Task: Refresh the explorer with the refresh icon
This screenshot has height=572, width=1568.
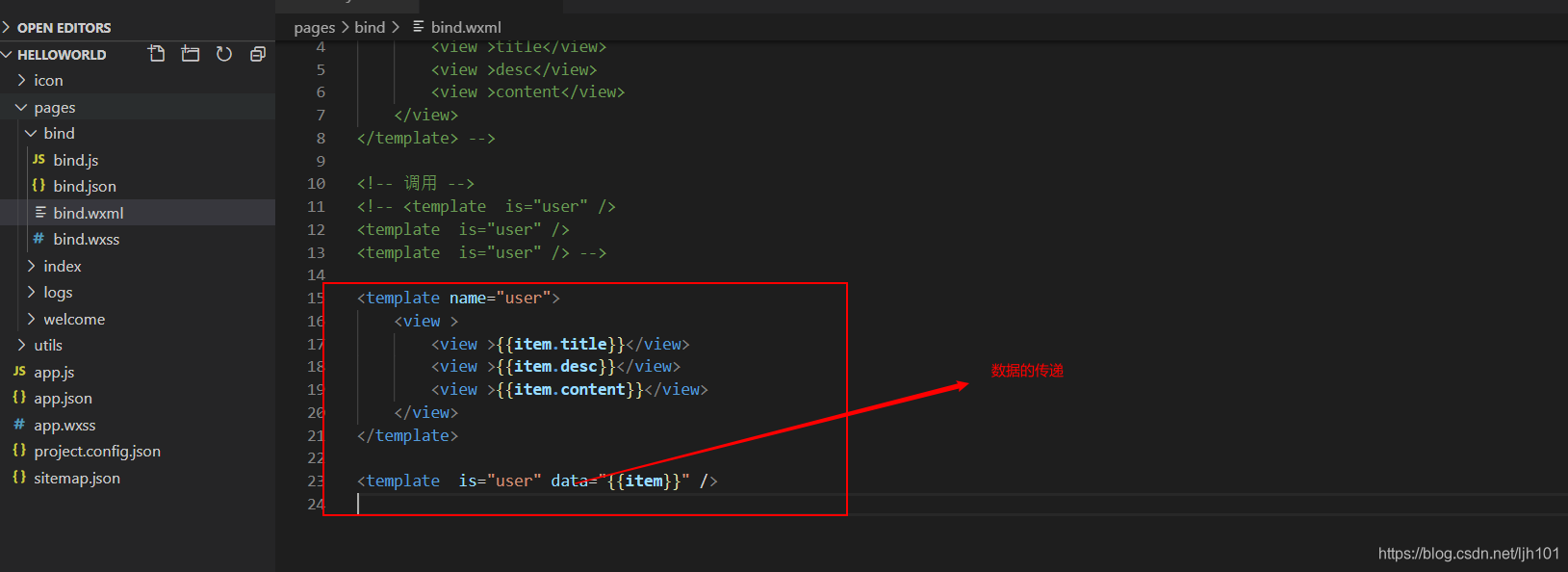Action: click(224, 54)
